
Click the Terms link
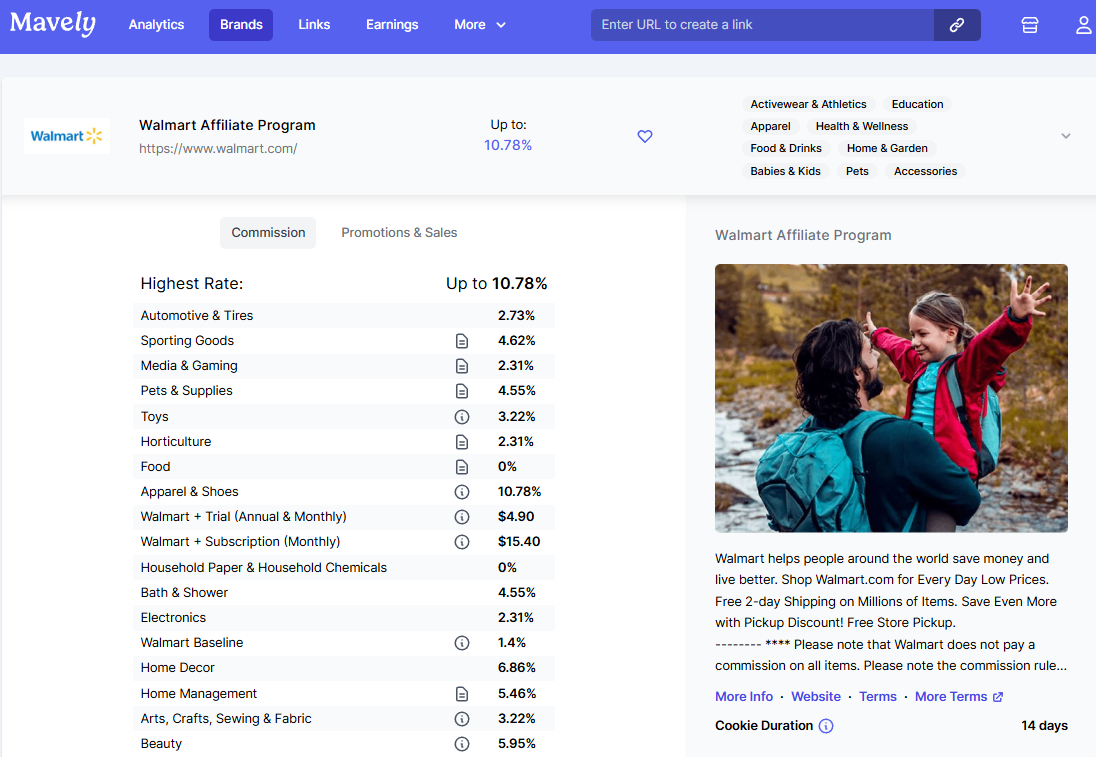(x=878, y=697)
